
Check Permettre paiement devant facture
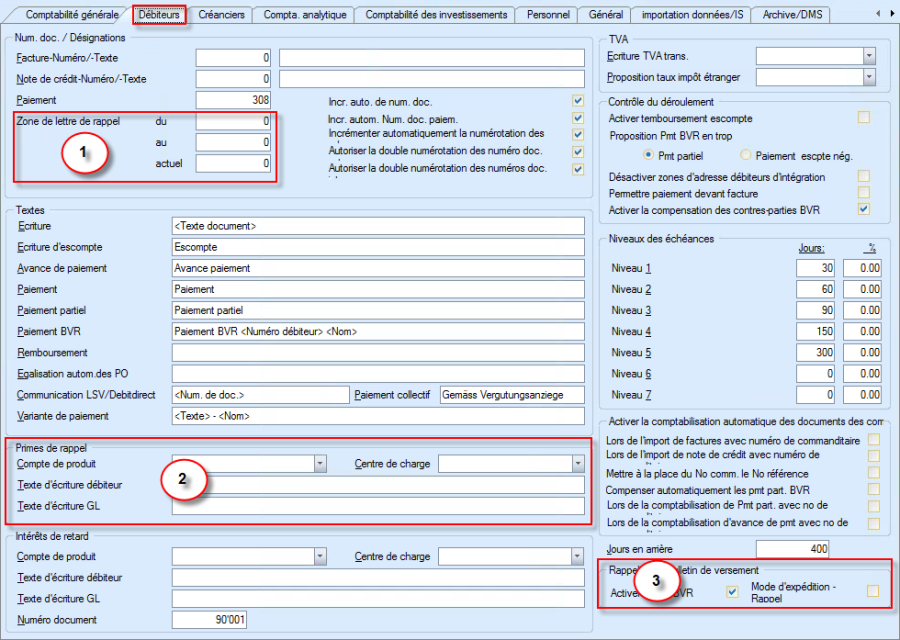[863, 192]
